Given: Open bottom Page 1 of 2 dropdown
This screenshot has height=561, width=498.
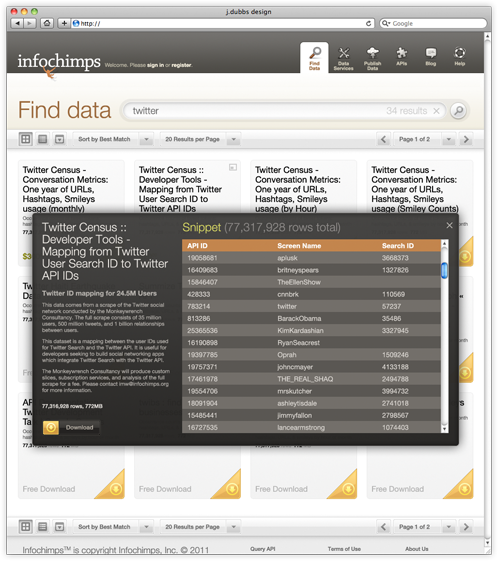Looking at the screenshot, I should [x=425, y=527].
